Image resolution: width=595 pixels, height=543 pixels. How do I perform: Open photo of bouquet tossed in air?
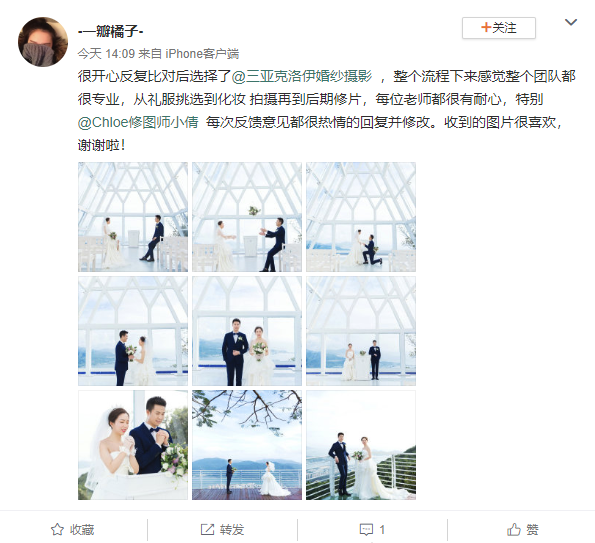tap(247, 217)
